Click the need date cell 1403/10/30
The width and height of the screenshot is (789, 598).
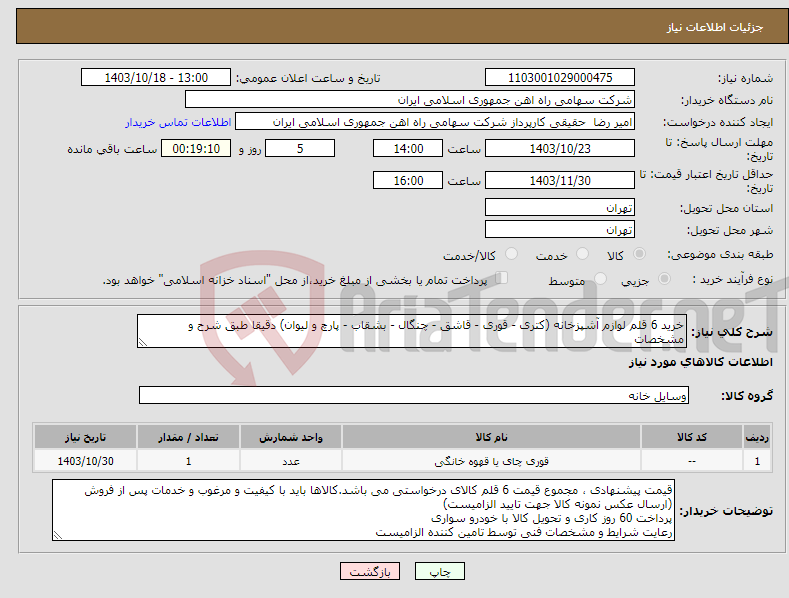pos(85,461)
